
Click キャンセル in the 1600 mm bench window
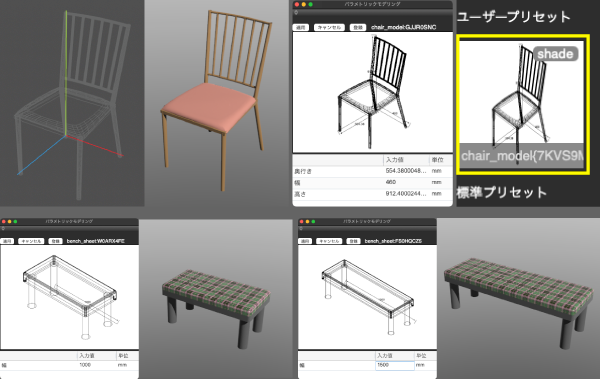(x=329, y=241)
